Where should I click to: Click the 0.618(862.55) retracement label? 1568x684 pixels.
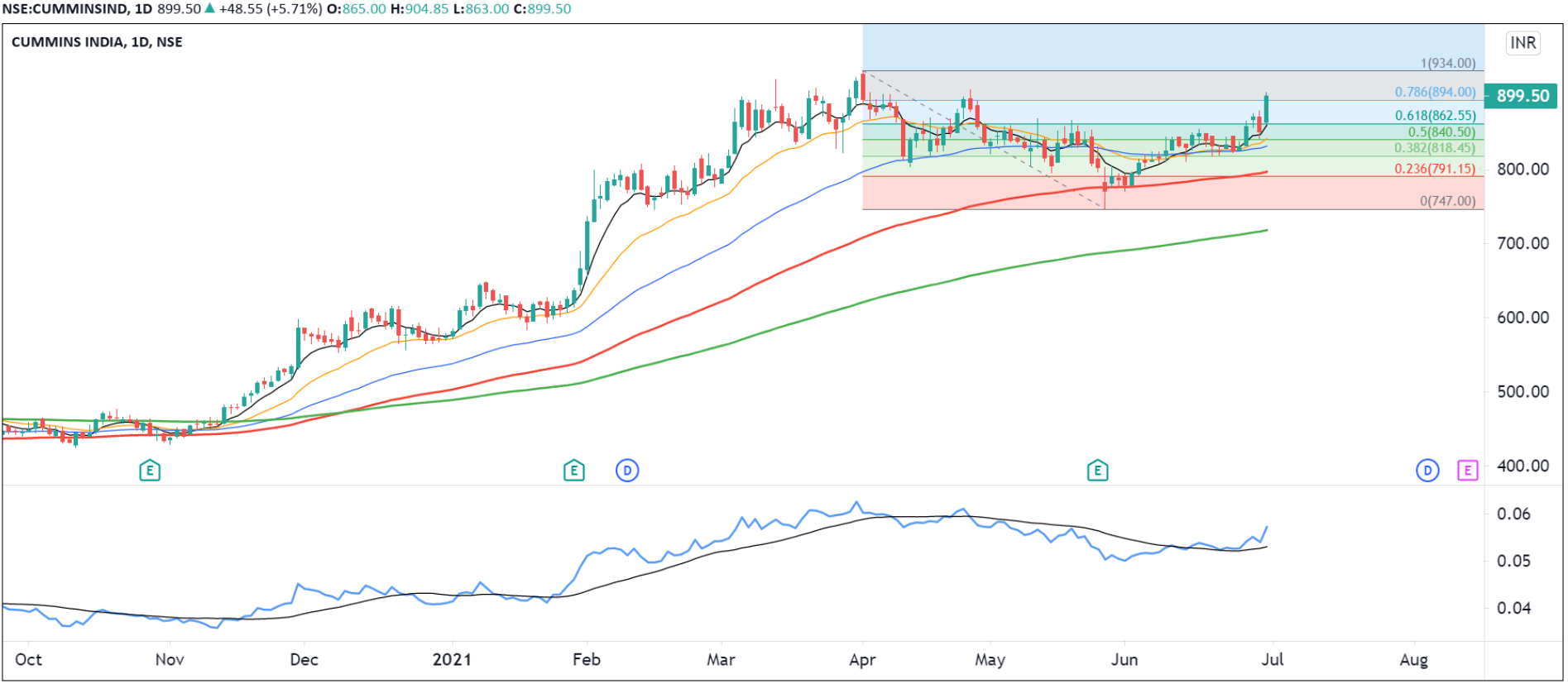tap(1435, 116)
